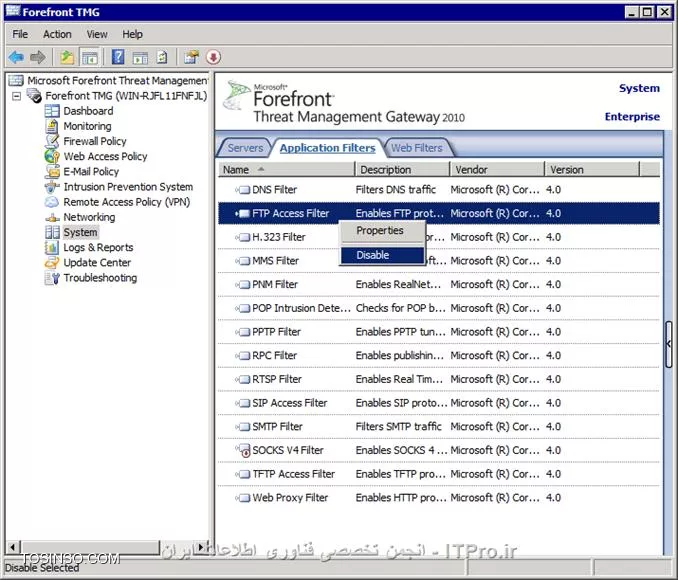678x580 pixels.
Task: Select the PNM Filter row
Action: 439,285
